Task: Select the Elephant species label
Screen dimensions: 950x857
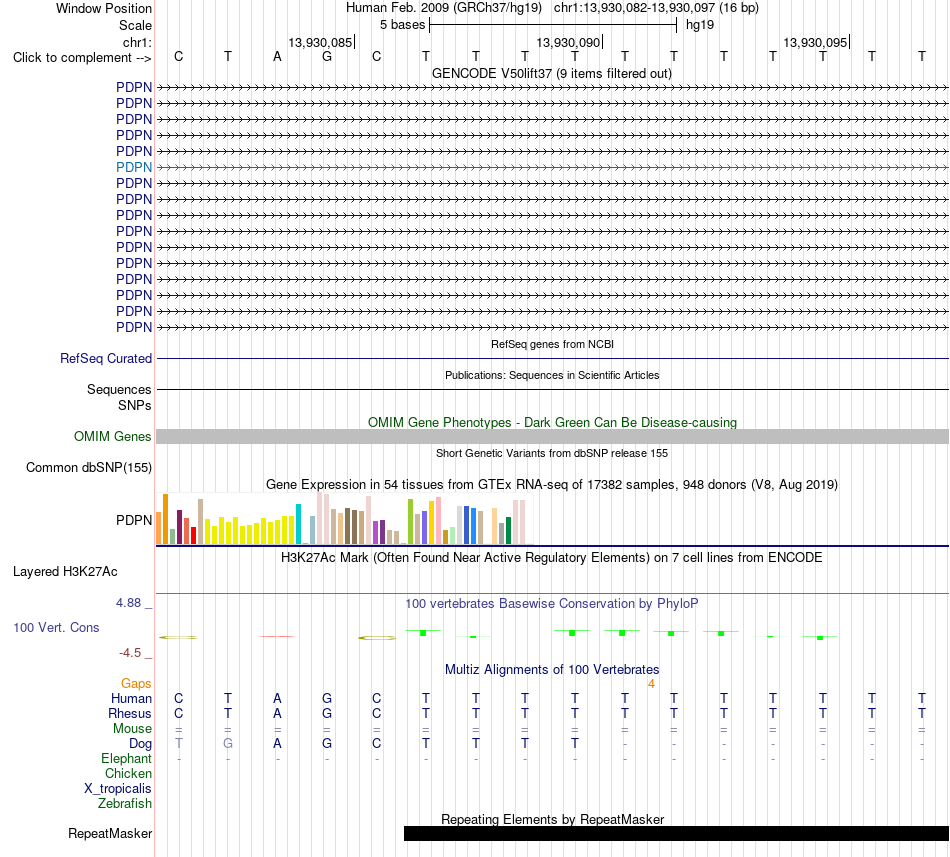Action: (x=126, y=758)
